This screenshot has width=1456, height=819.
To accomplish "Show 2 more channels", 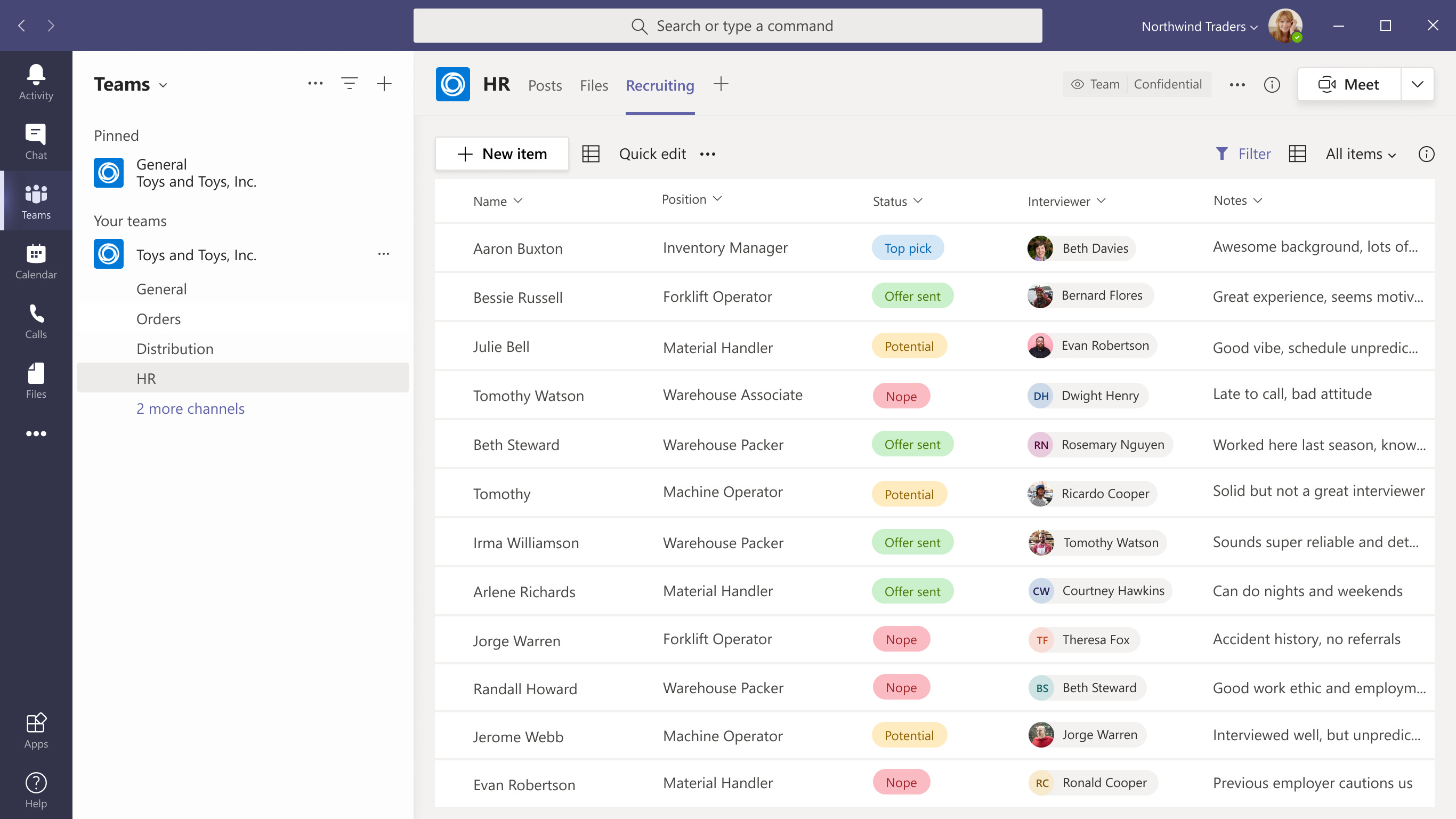I will point(190,408).
